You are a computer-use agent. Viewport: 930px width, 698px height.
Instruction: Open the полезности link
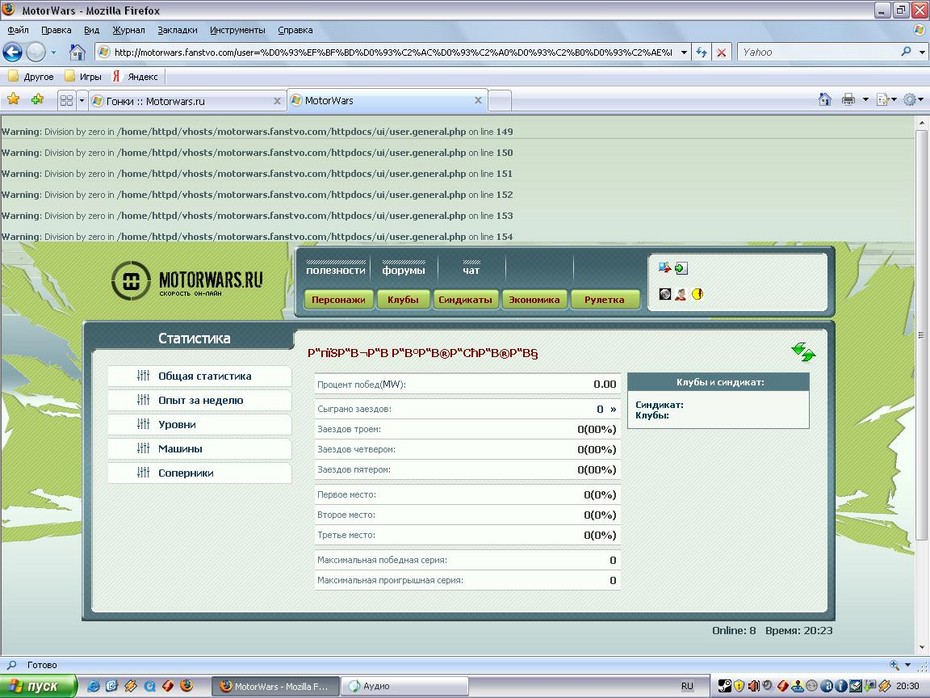336,270
